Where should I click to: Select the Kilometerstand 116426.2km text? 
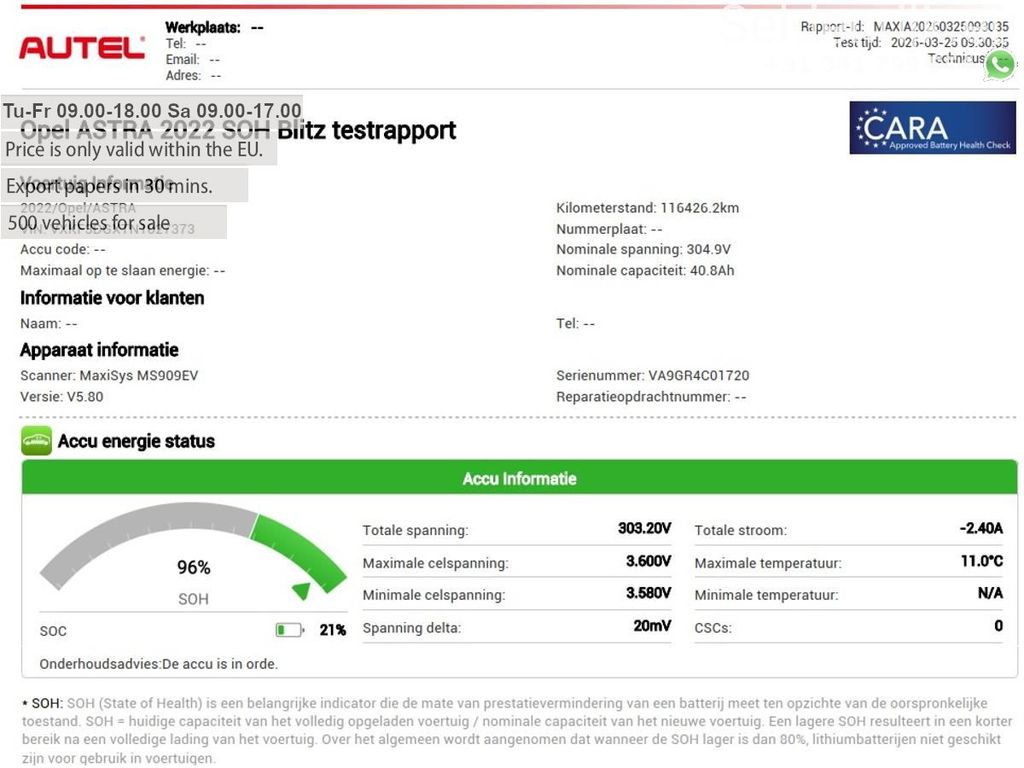click(647, 208)
